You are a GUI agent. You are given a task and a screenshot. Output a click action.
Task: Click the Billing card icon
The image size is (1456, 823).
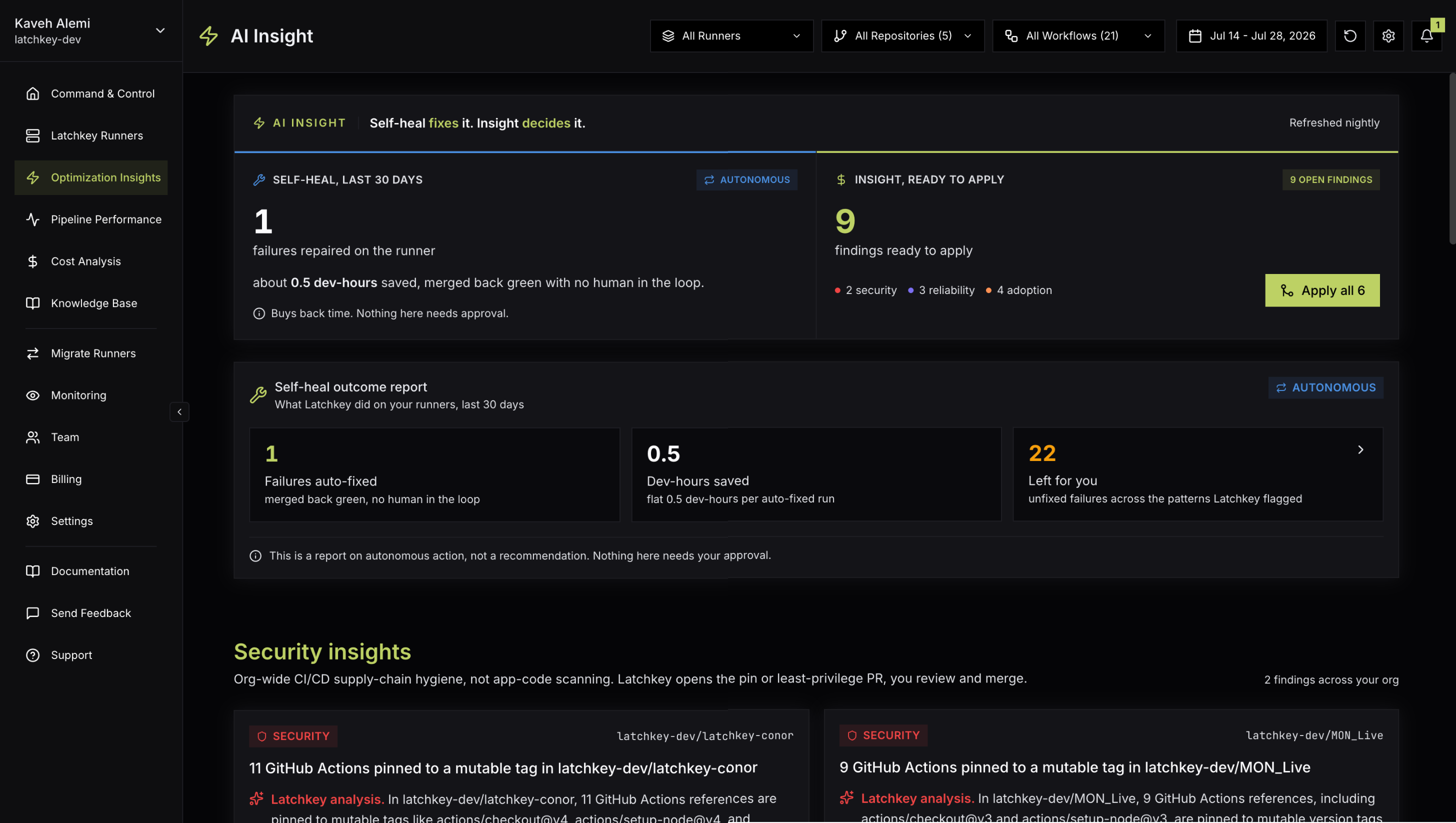tap(33, 479)
